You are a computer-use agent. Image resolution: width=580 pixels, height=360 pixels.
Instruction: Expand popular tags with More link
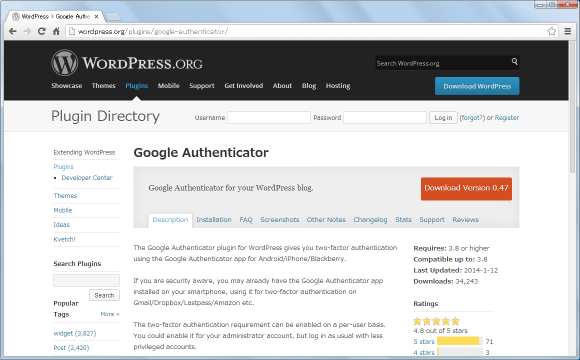[109, 314]
